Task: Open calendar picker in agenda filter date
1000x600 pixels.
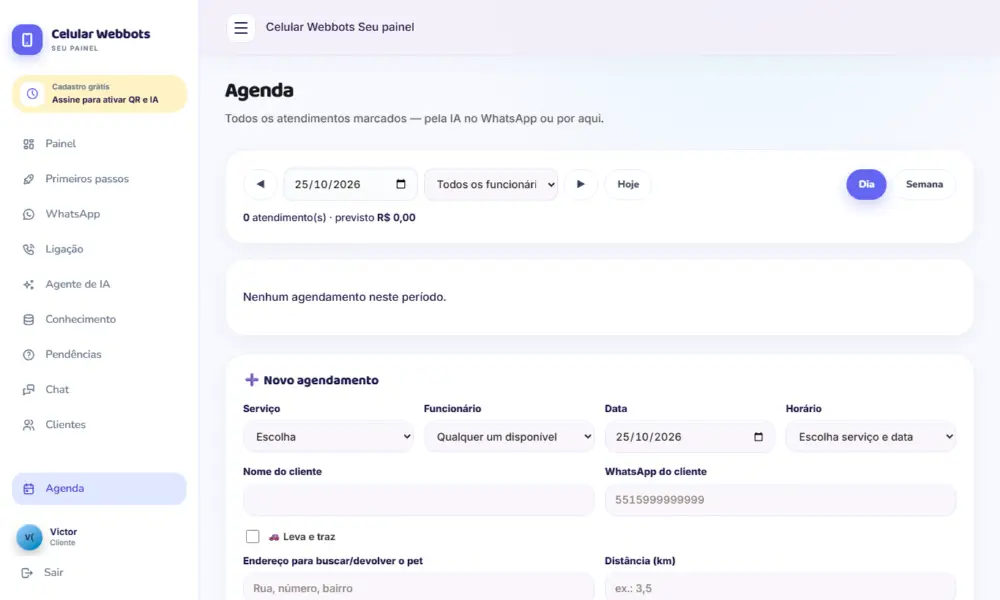Action: tap(401, 184)
